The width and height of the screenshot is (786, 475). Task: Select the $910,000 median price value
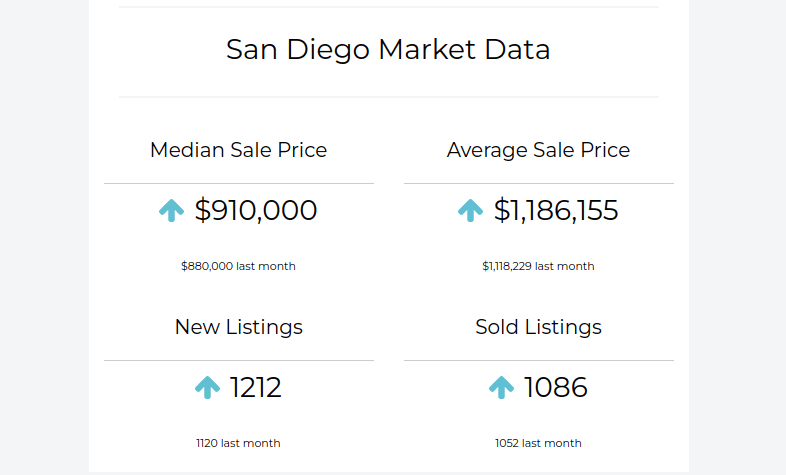[256, 210]
